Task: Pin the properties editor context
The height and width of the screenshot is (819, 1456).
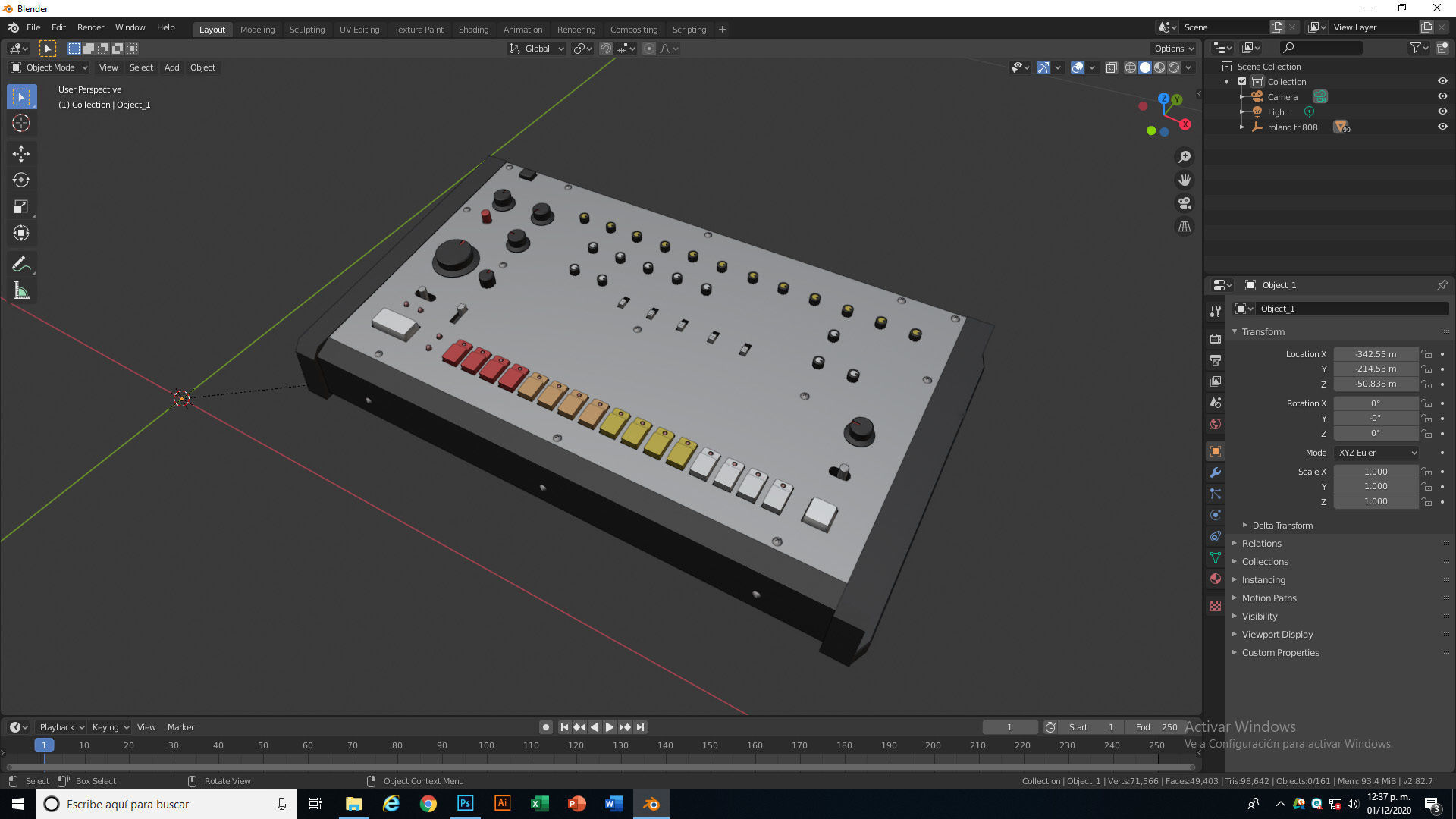Action: [1442, 285]
